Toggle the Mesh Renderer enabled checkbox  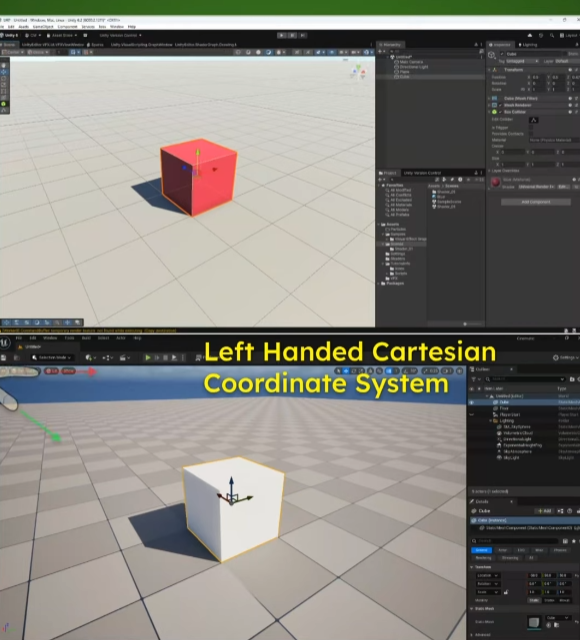[500, 105]
